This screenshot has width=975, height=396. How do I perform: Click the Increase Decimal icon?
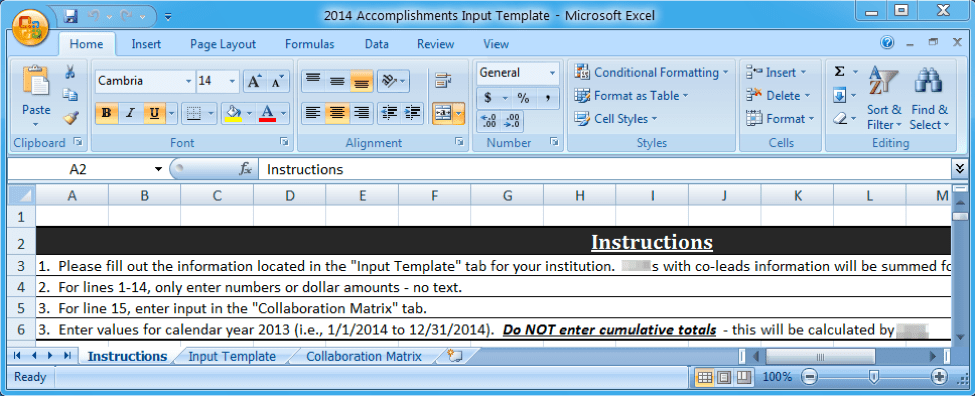489,121
